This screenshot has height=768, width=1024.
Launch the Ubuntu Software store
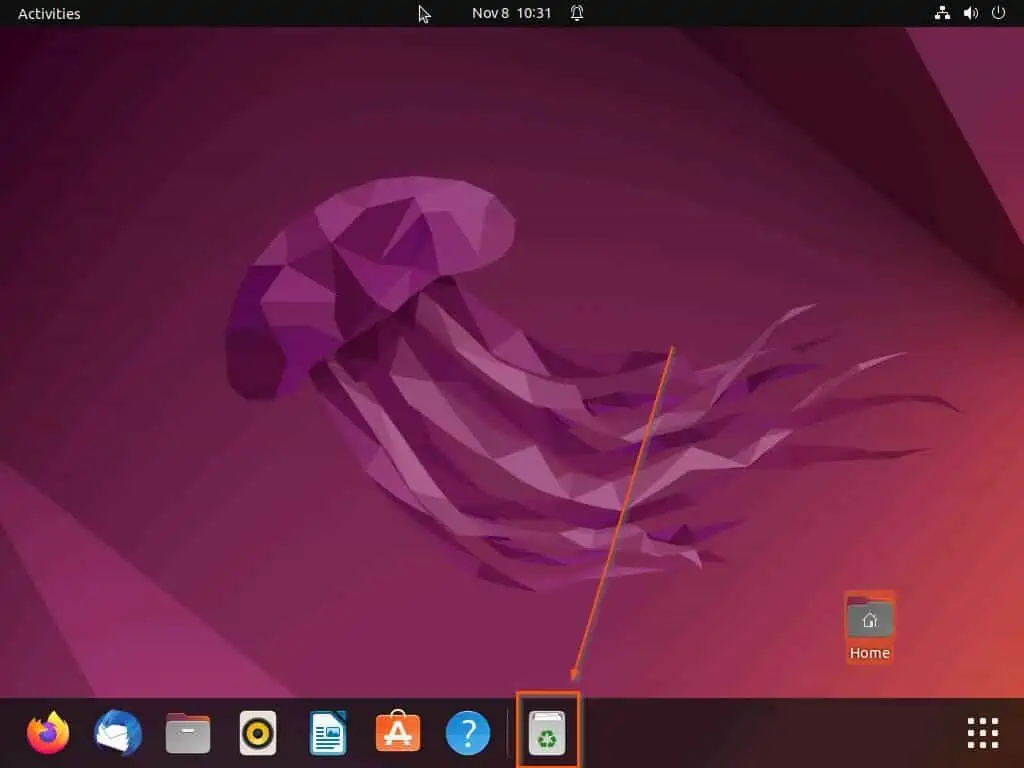(398, 734)
